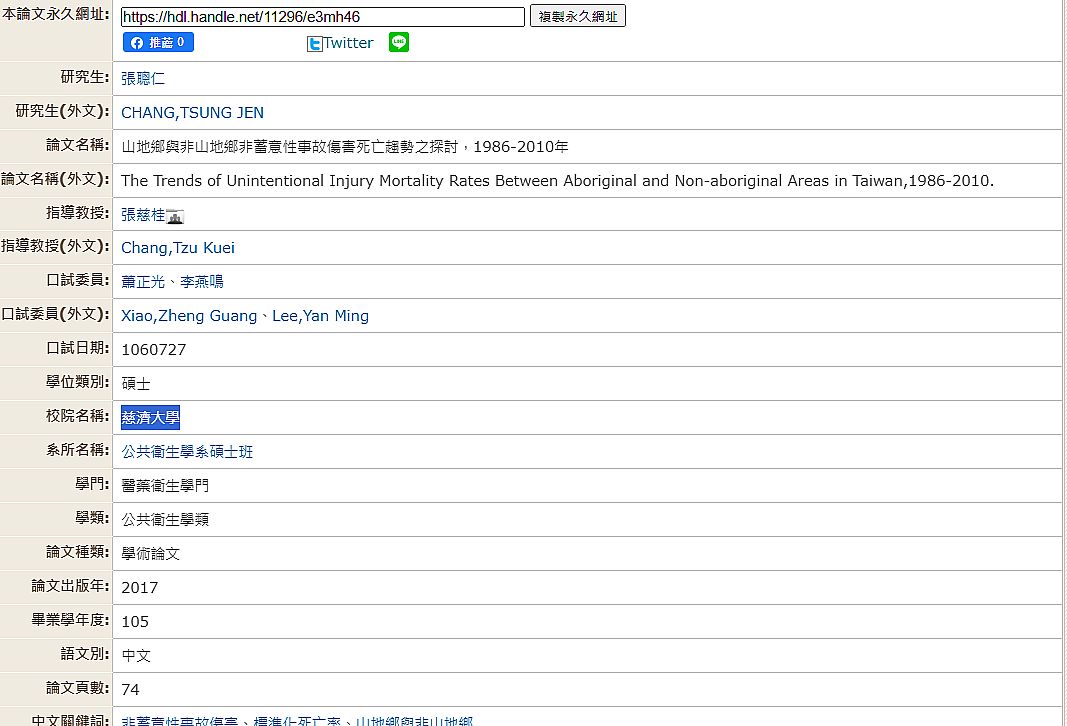
Task: Open the CHANG,TSUNG JEN author link
Action: coord(192,112)
